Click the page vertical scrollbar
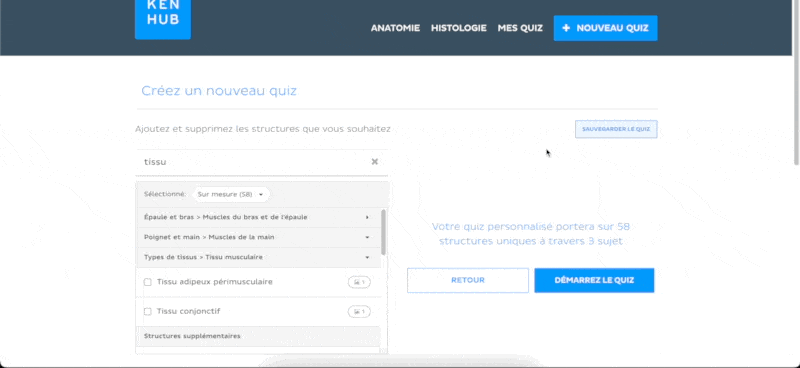Viewport: 800px width, 368px height. pyautogui.click(x=796, y=82)
